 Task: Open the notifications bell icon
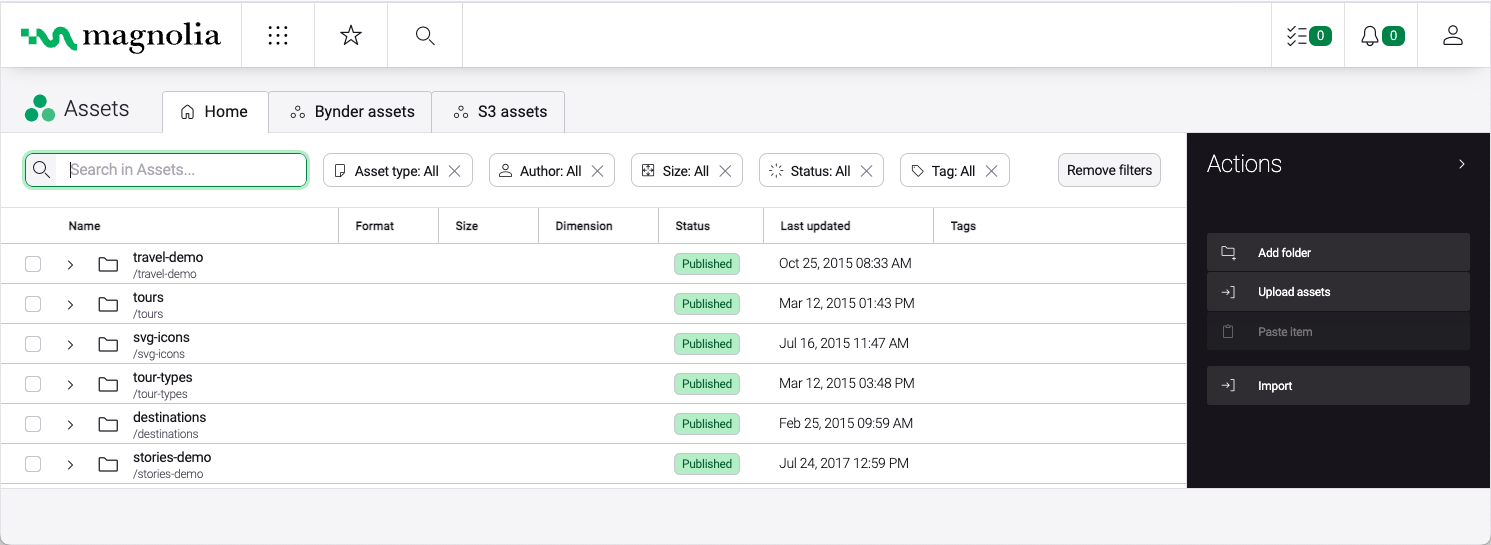[x=1381, y=36]
